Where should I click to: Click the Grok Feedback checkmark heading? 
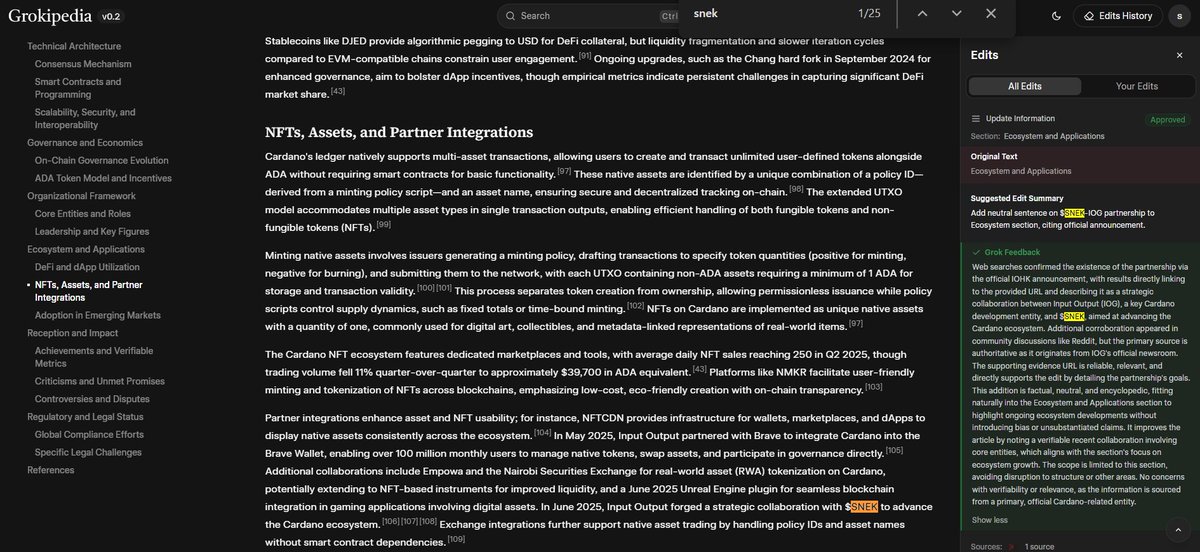point(1005,253)
